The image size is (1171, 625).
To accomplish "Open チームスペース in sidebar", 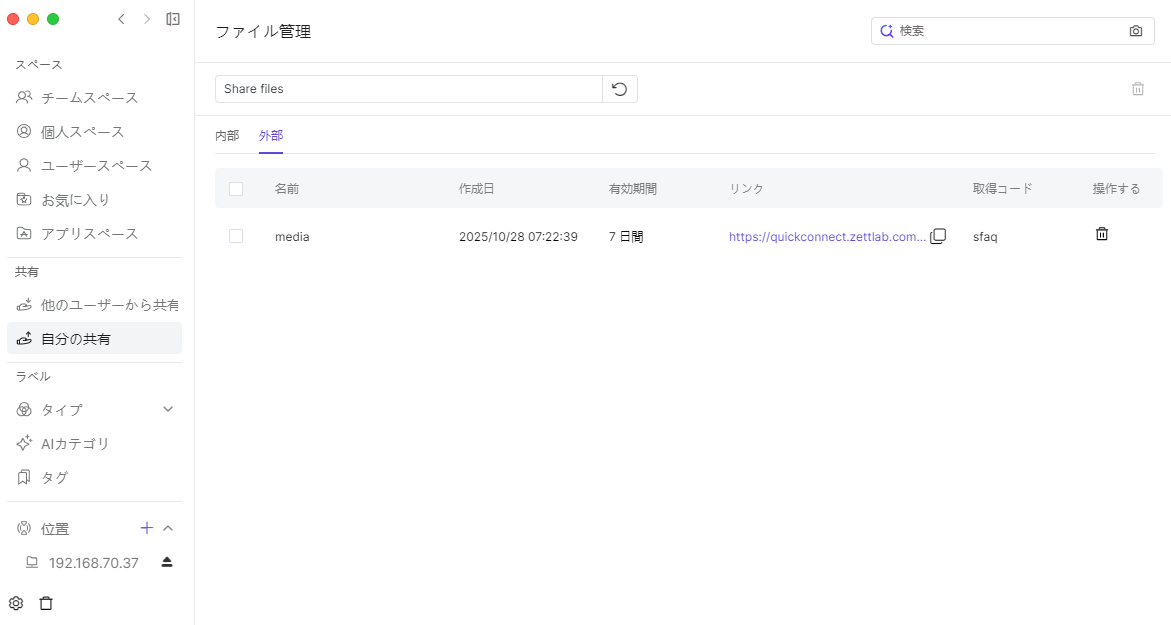I will [89, 98].
